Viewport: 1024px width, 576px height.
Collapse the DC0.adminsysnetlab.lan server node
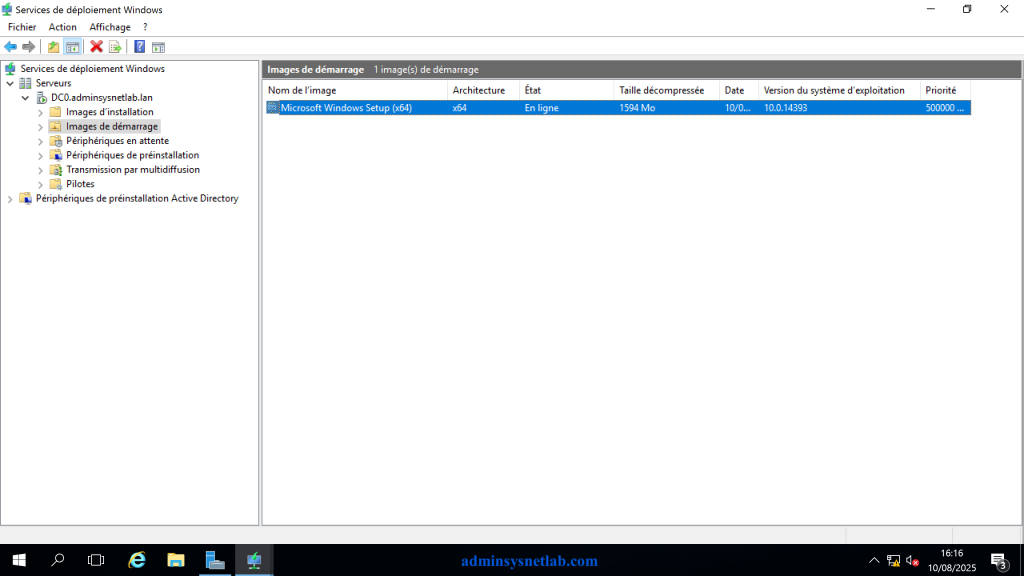tap(25, 98)
